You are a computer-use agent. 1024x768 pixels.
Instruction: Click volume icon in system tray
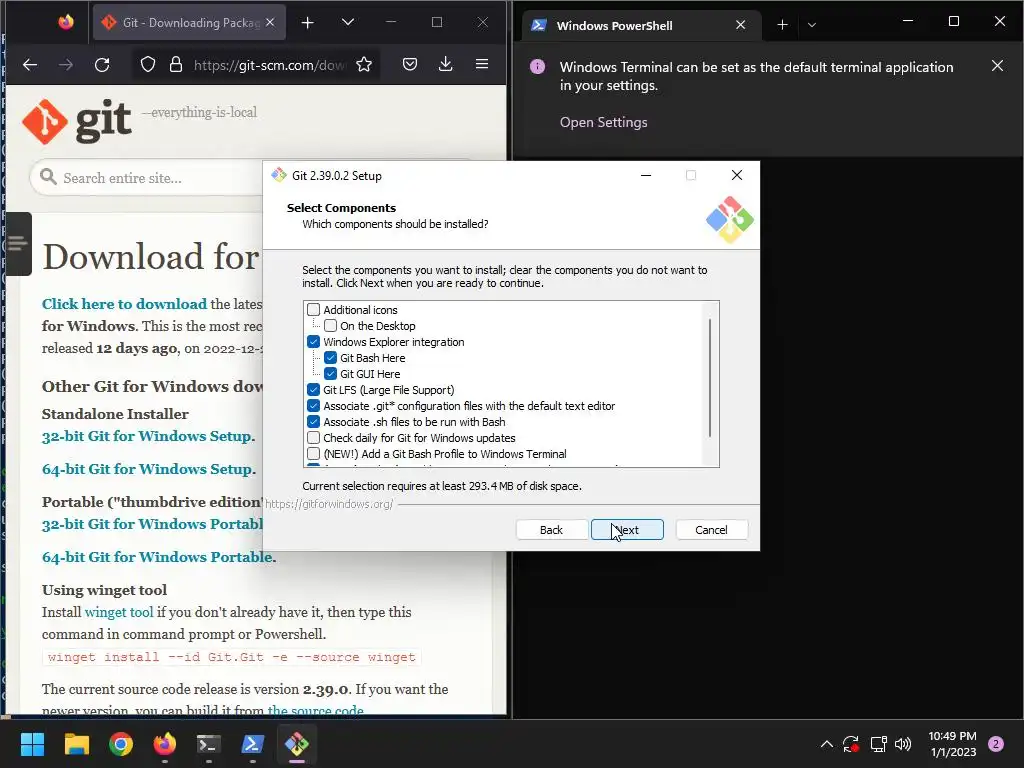(903, 744)
